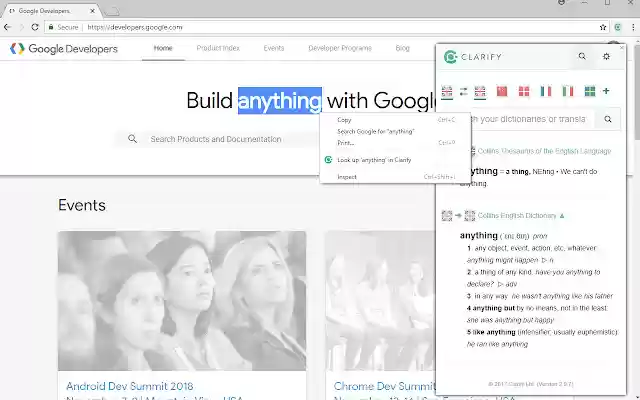Click the Clarify logo in panel header

(x=473, y=57)
